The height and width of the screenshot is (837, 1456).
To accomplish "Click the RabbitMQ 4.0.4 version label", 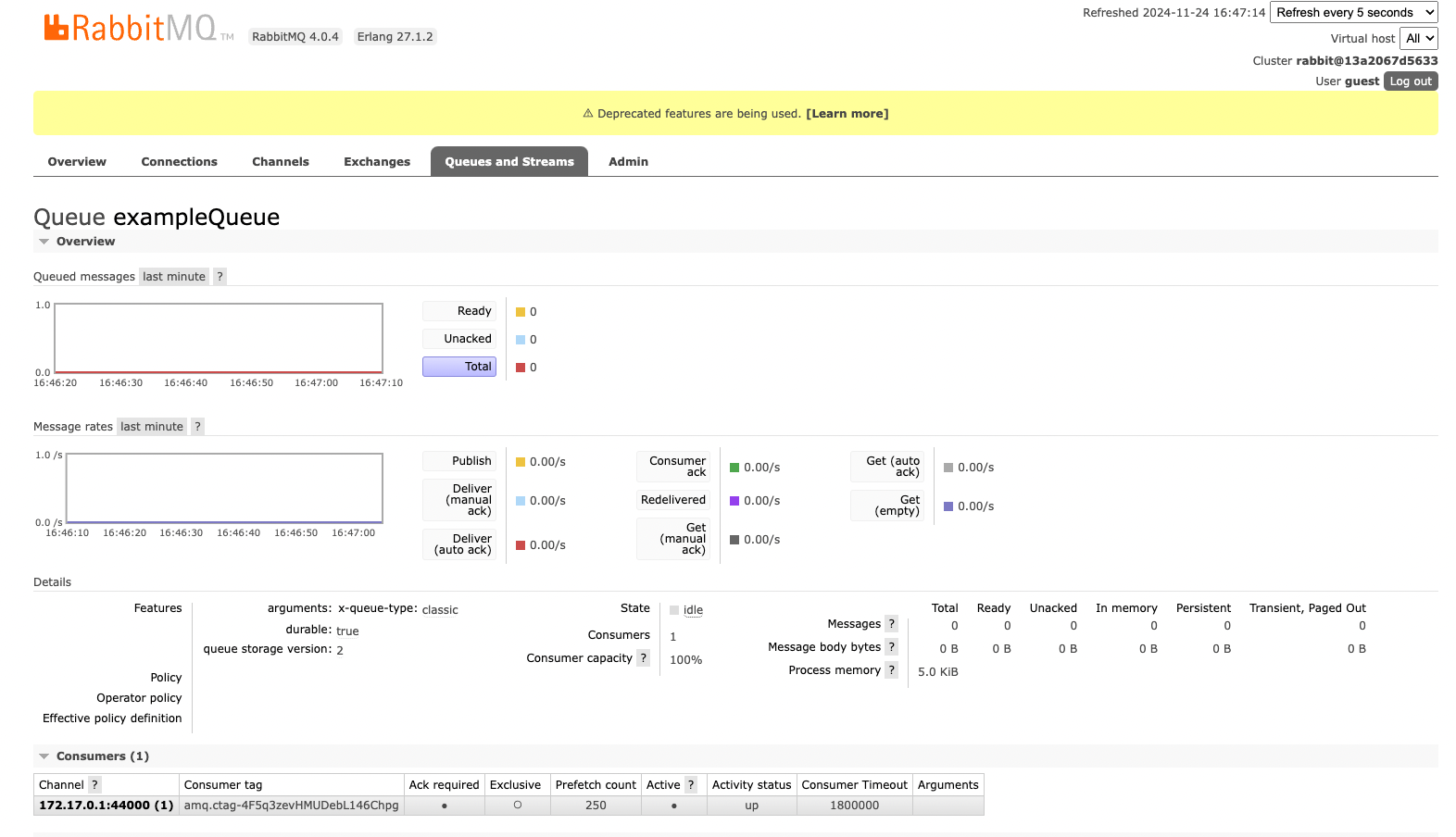I will [295, 37].
